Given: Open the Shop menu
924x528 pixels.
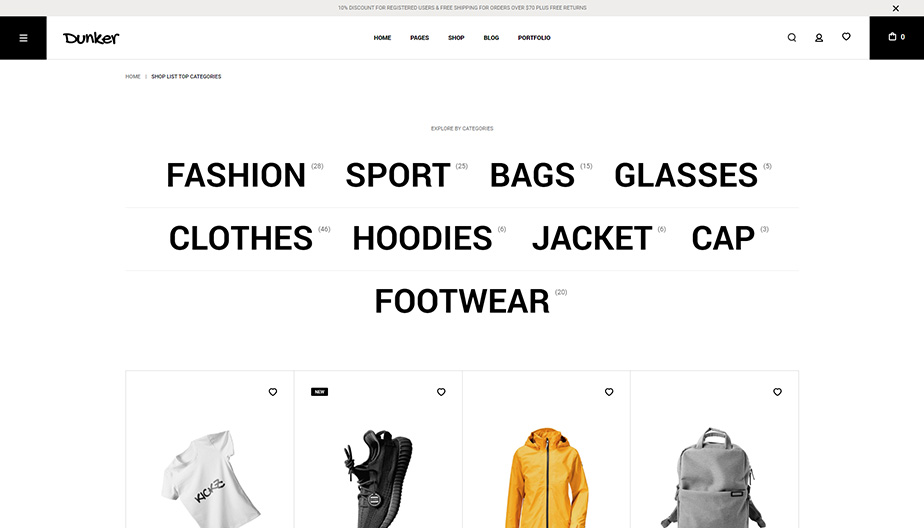Looking at the screenshot, I should pos(456,38).
